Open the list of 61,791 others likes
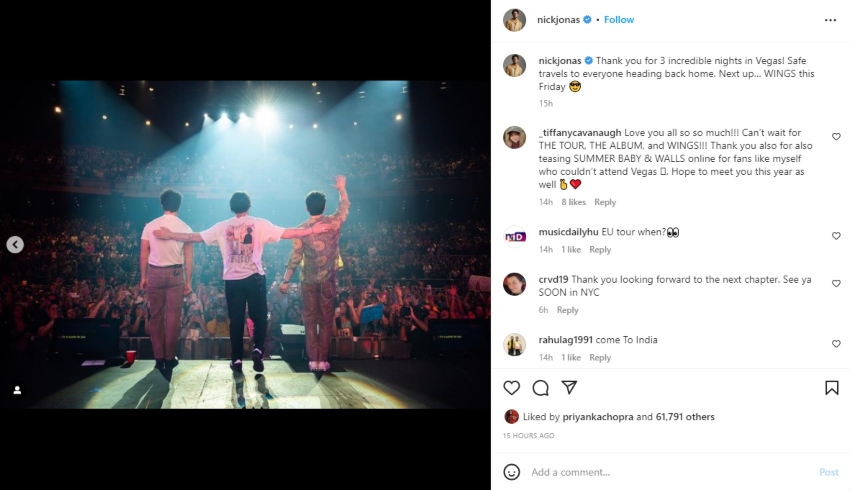The width and height of the screenshot is (850, 490). pyautogui.click(x=685, y=417)
